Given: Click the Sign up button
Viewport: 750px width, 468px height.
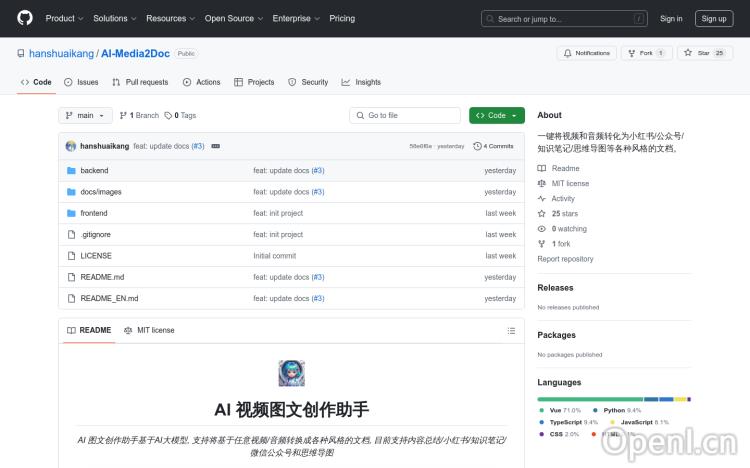Looking at the screenshot, I should [714, 19].
